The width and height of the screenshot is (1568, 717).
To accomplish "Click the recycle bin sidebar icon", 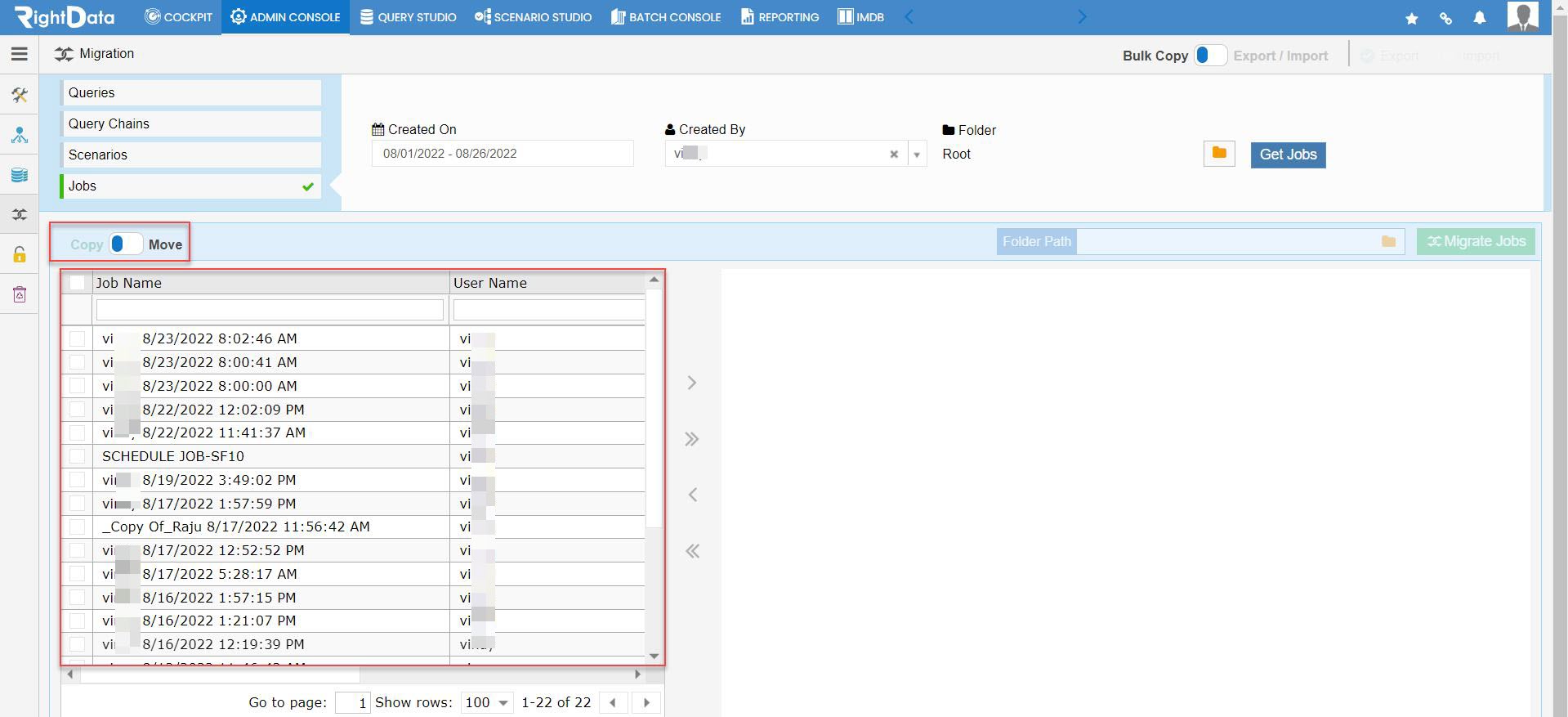I will [x=20, y=294].
